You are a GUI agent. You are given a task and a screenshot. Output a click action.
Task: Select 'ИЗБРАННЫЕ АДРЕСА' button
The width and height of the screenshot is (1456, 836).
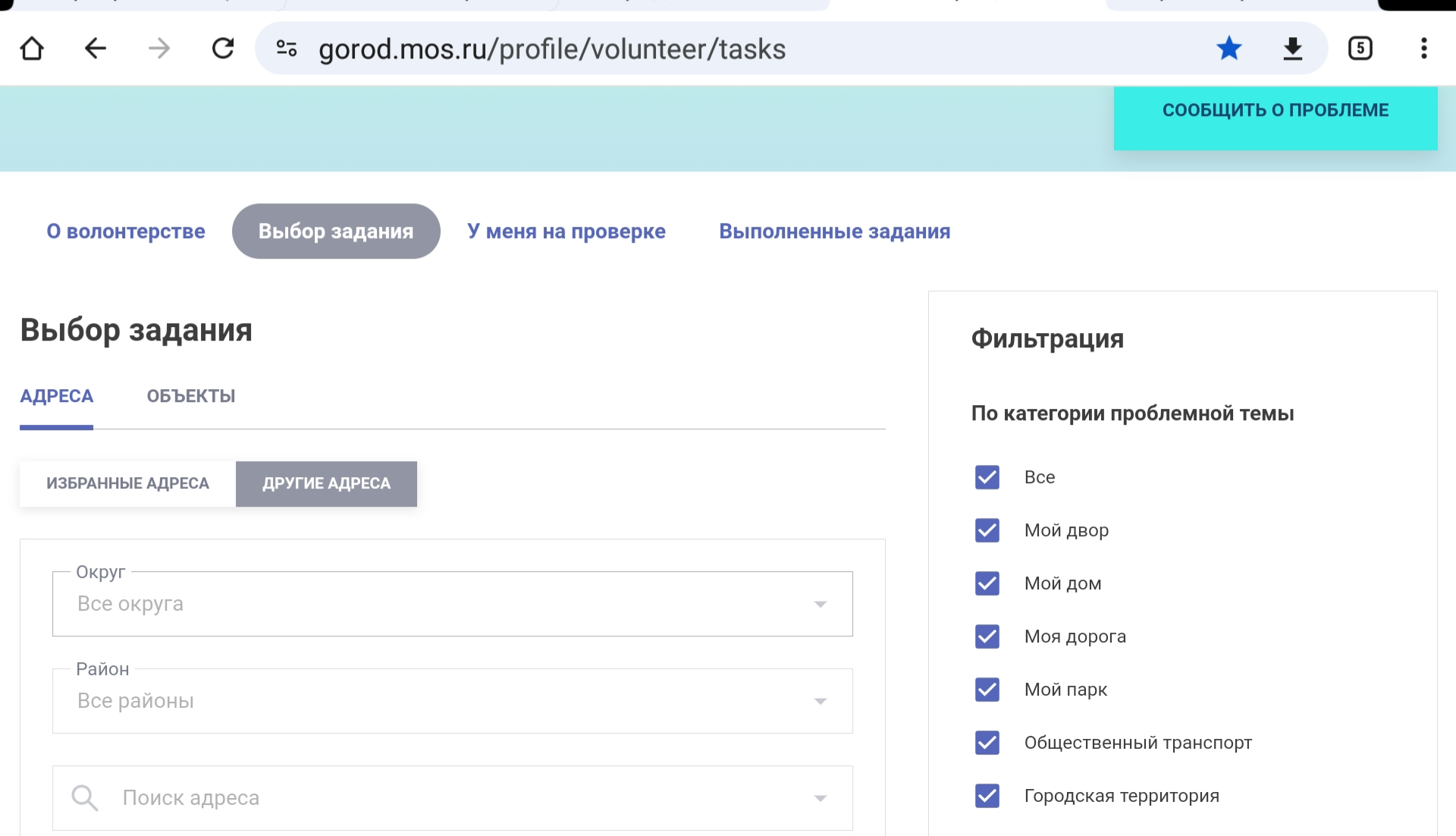pos(127,484)
